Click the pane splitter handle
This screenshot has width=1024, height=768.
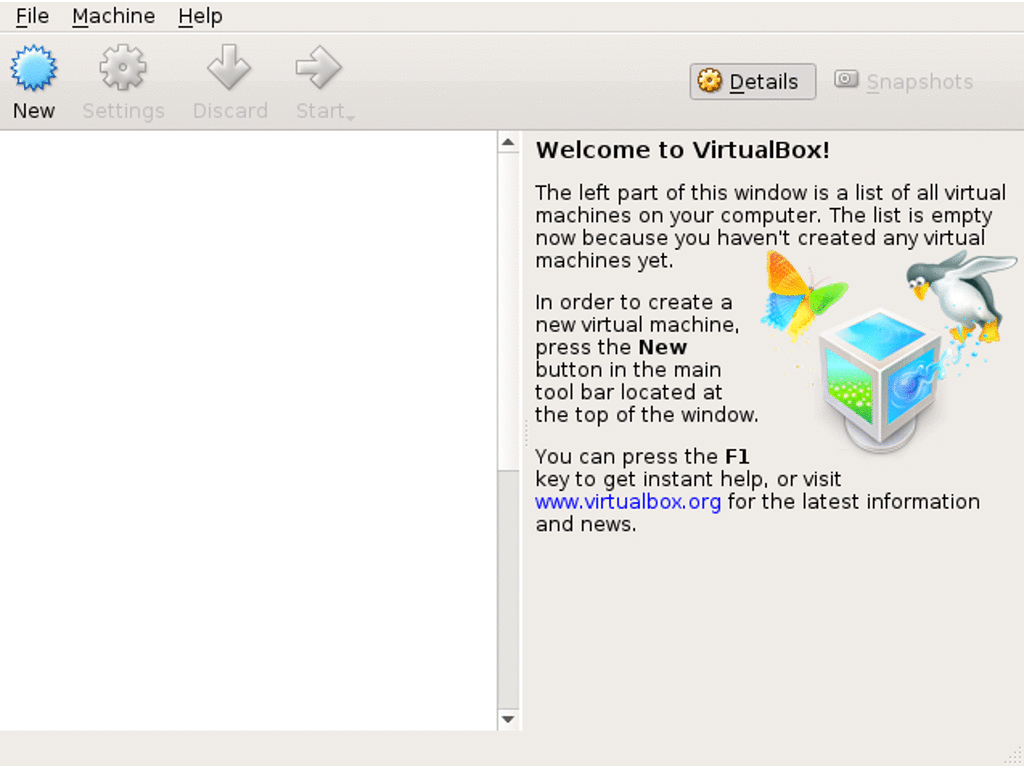pos(526,432)
